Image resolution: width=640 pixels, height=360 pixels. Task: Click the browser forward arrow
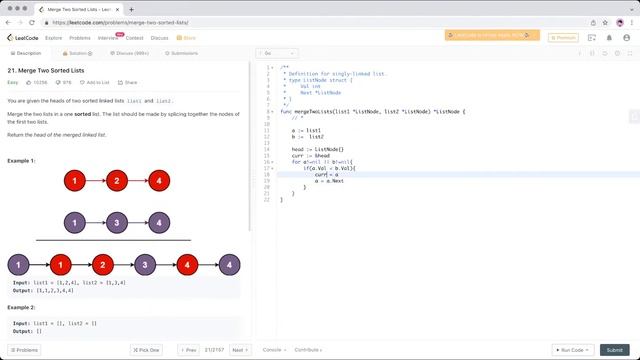(20, 23)
